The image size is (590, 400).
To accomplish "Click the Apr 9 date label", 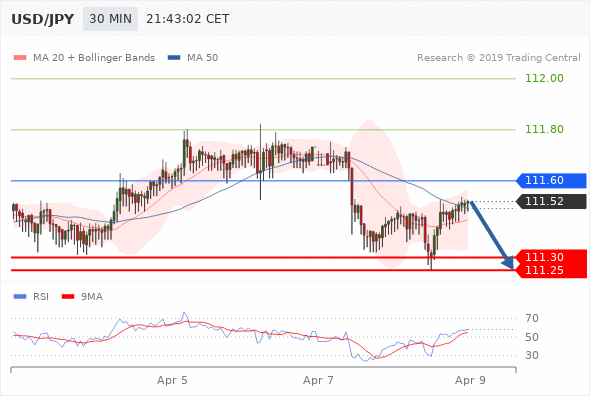I will point(470,380).
